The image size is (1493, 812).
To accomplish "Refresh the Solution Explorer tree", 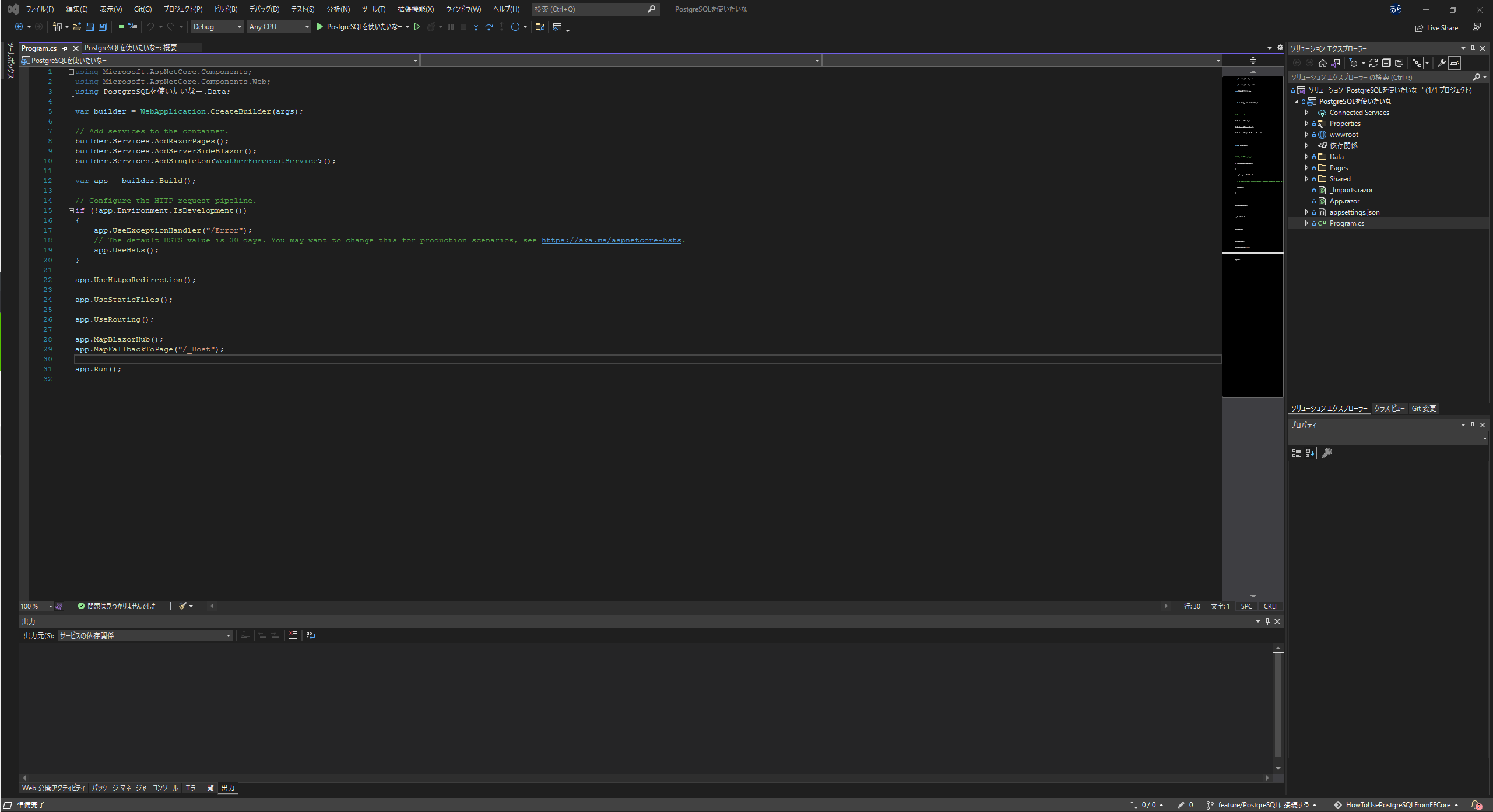I will click(1374, 63).
